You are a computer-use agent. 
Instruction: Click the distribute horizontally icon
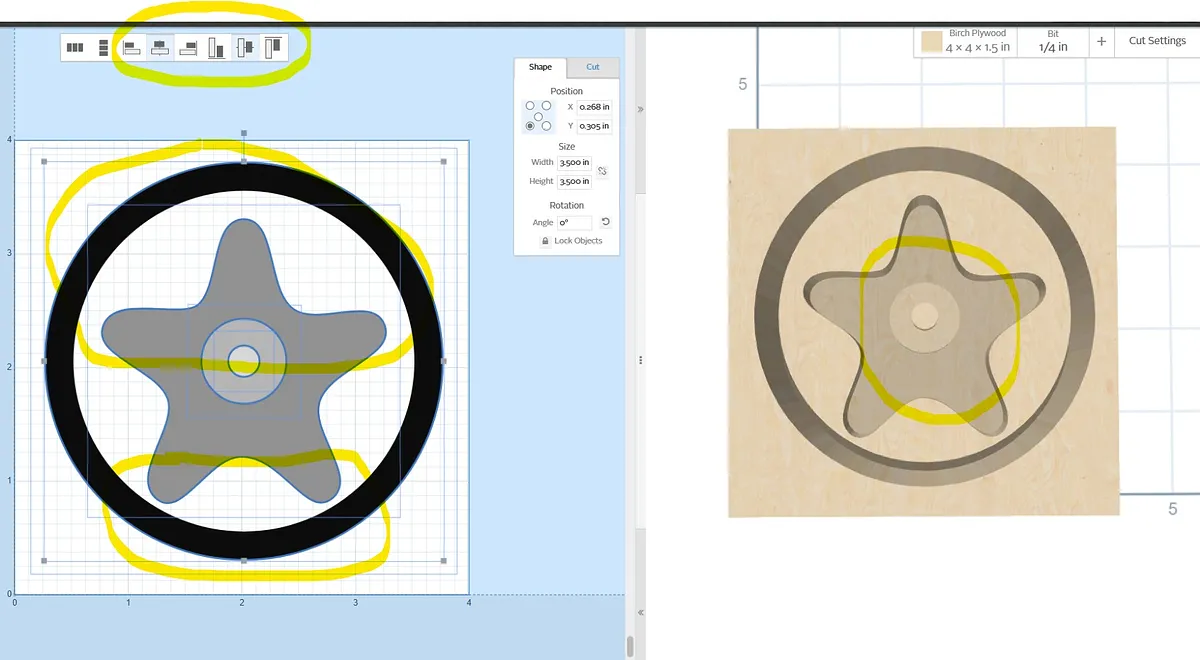coord(75,47)
